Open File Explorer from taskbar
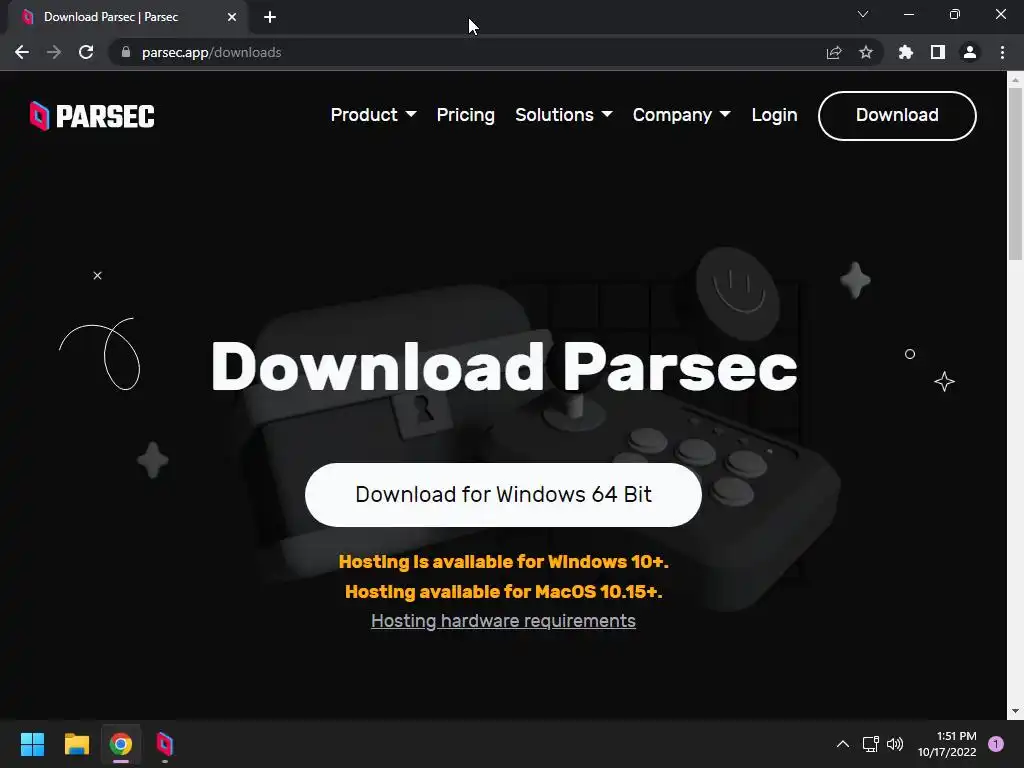 [x=76, y=744]
